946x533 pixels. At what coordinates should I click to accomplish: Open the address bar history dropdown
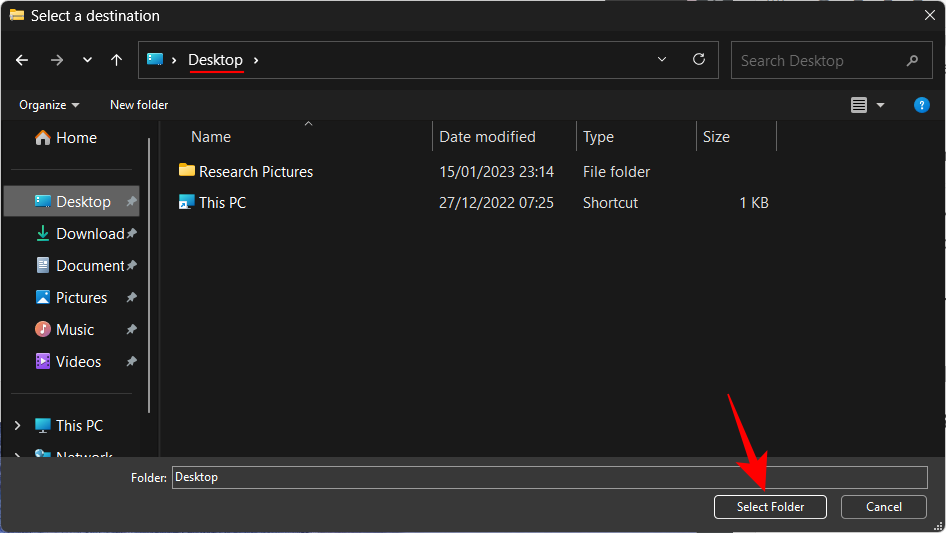coord(662,59)
